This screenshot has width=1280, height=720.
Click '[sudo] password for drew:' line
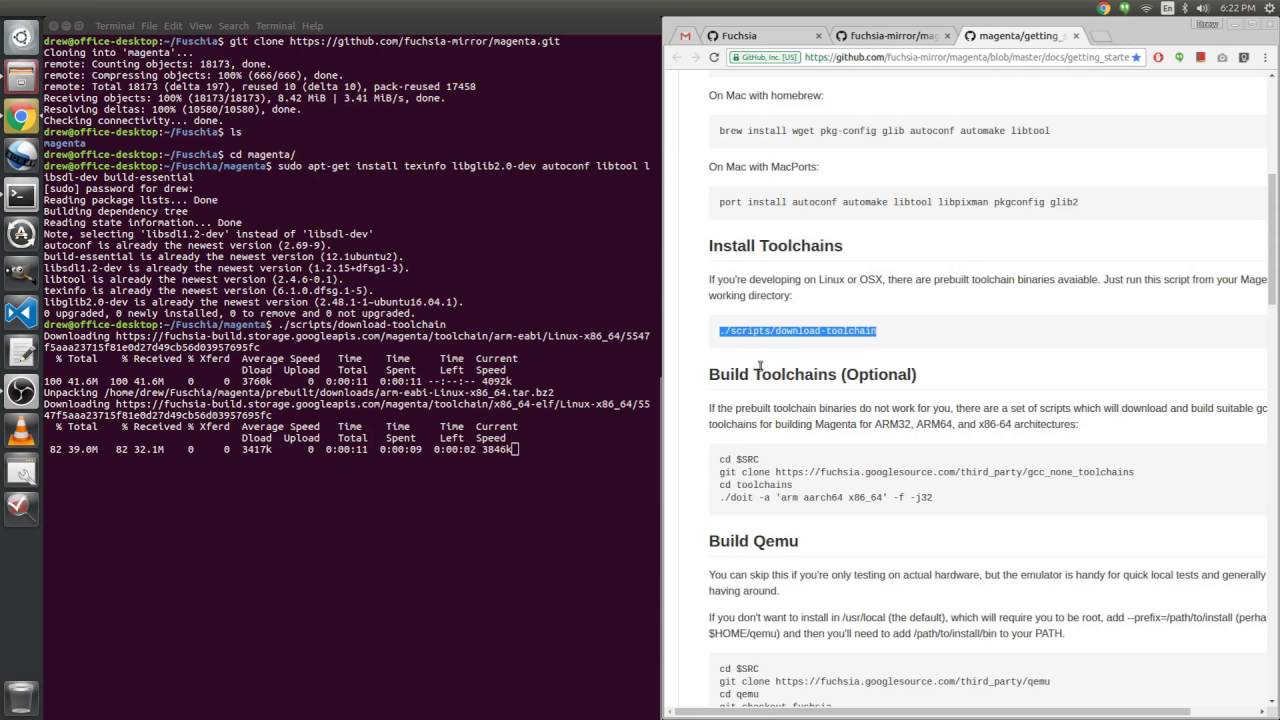click(x=118, y=188)
